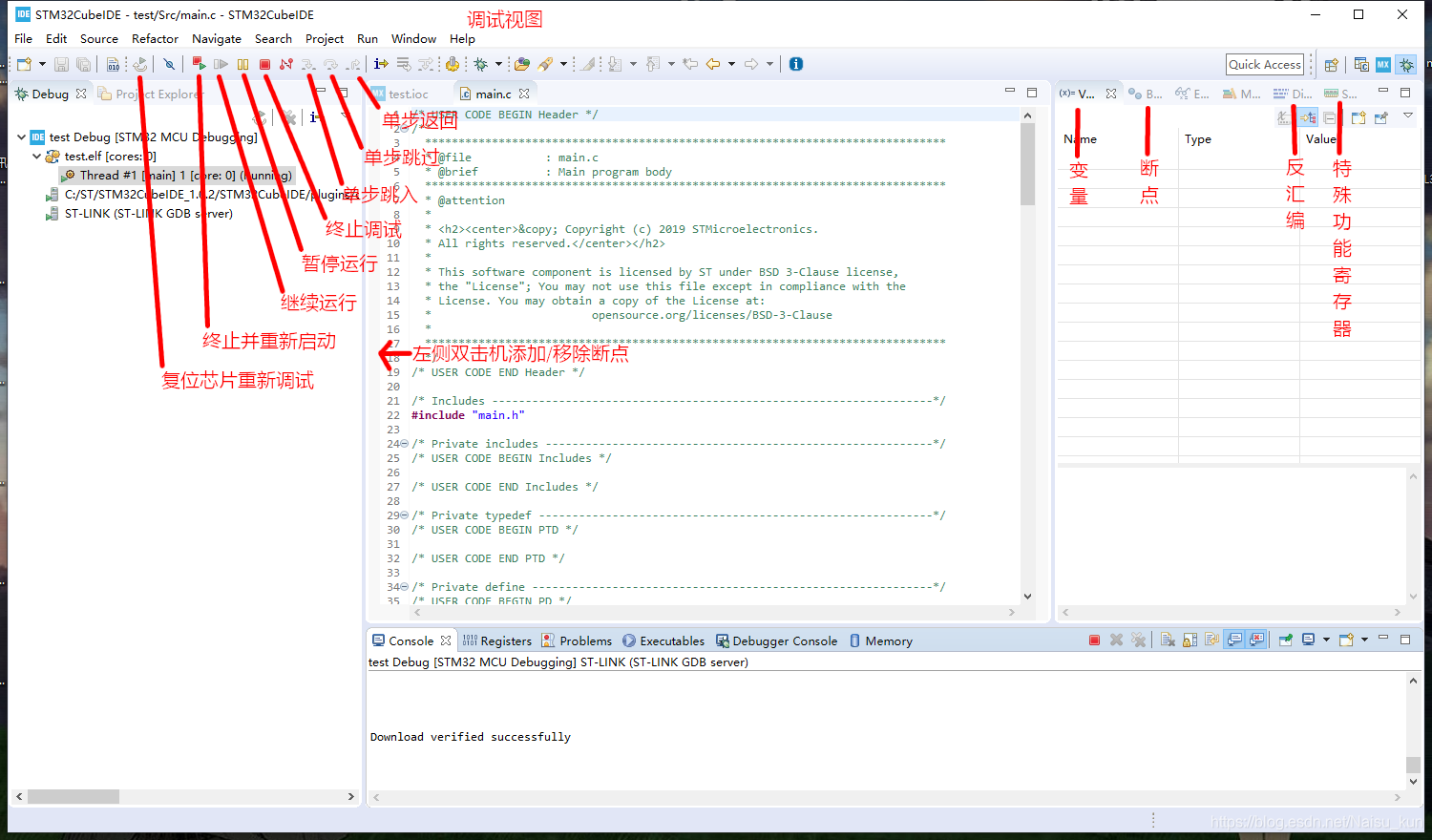
Task: Click the Step Return toolbar icon
Action: point(352,64)
